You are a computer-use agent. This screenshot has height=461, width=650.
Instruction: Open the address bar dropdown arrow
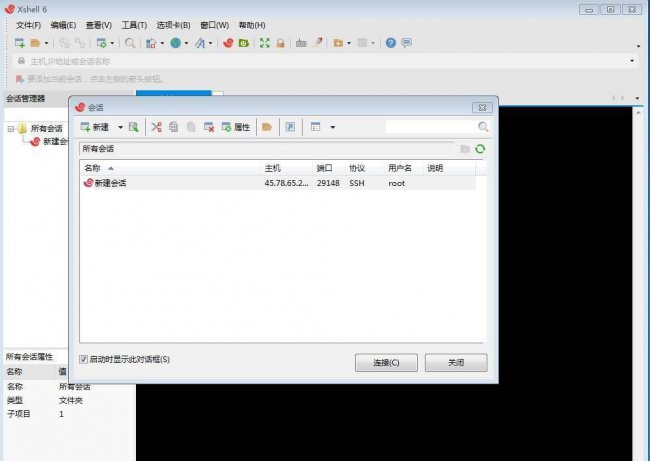pyautogui.click(x=632, y=61)
